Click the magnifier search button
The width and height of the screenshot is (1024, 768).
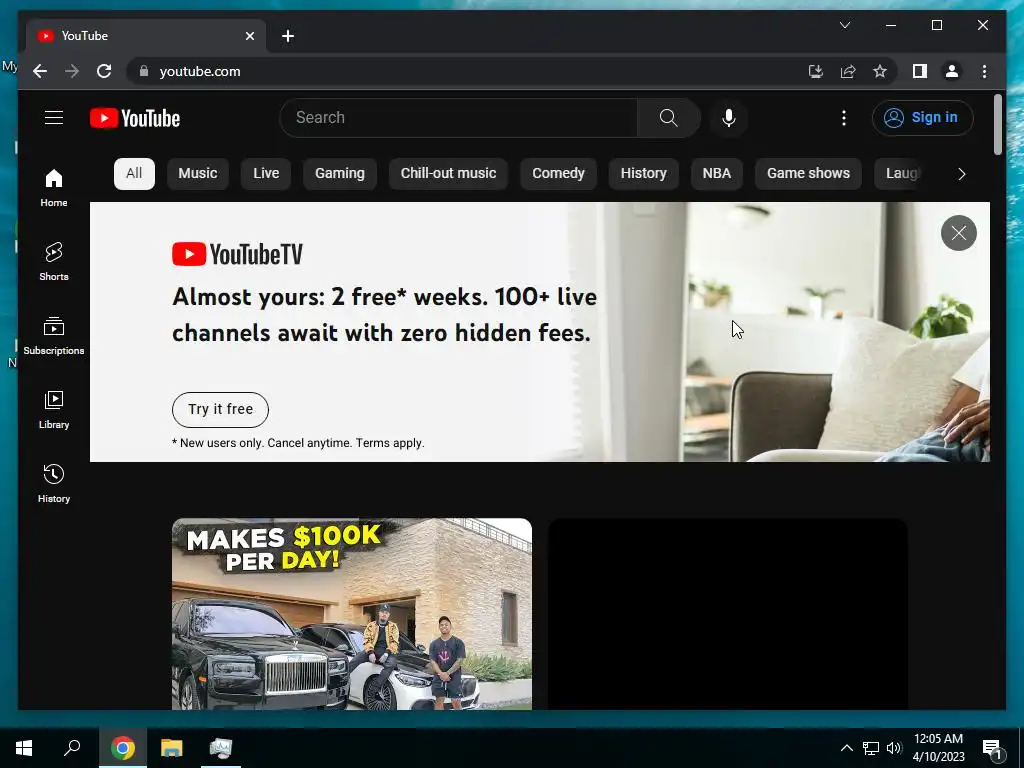pos(668,118)
